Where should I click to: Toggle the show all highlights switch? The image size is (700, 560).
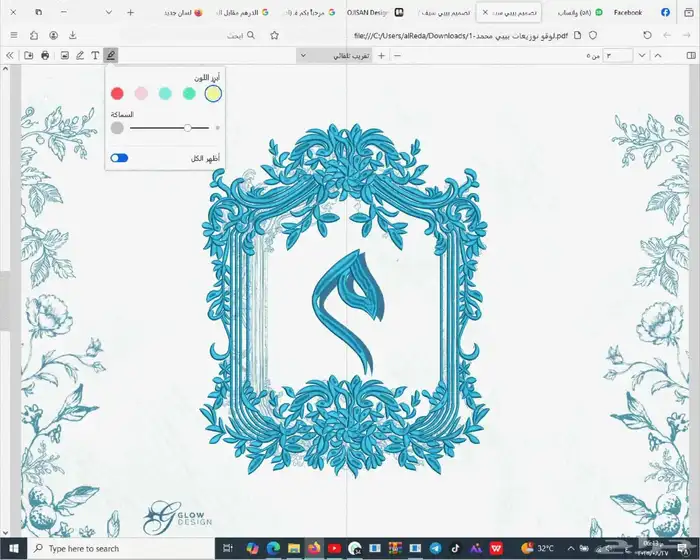coord(119,158)
